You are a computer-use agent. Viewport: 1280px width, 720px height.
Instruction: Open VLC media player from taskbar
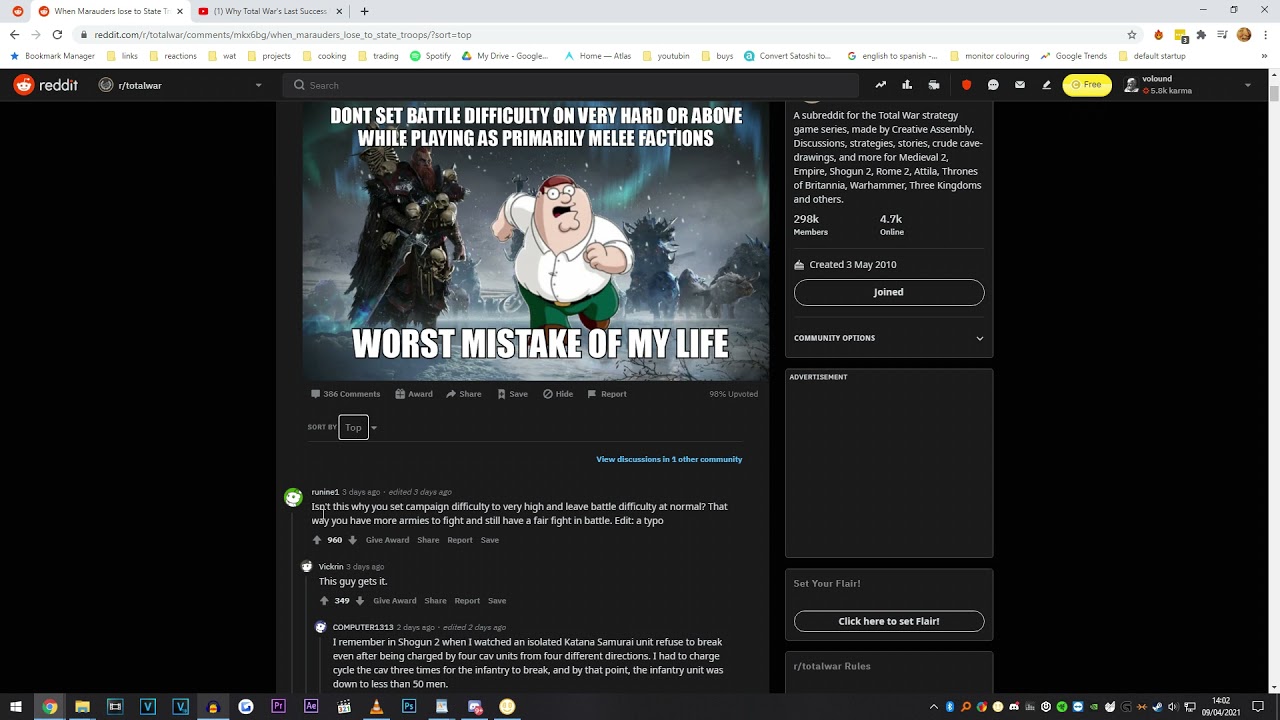click(376, 706)
